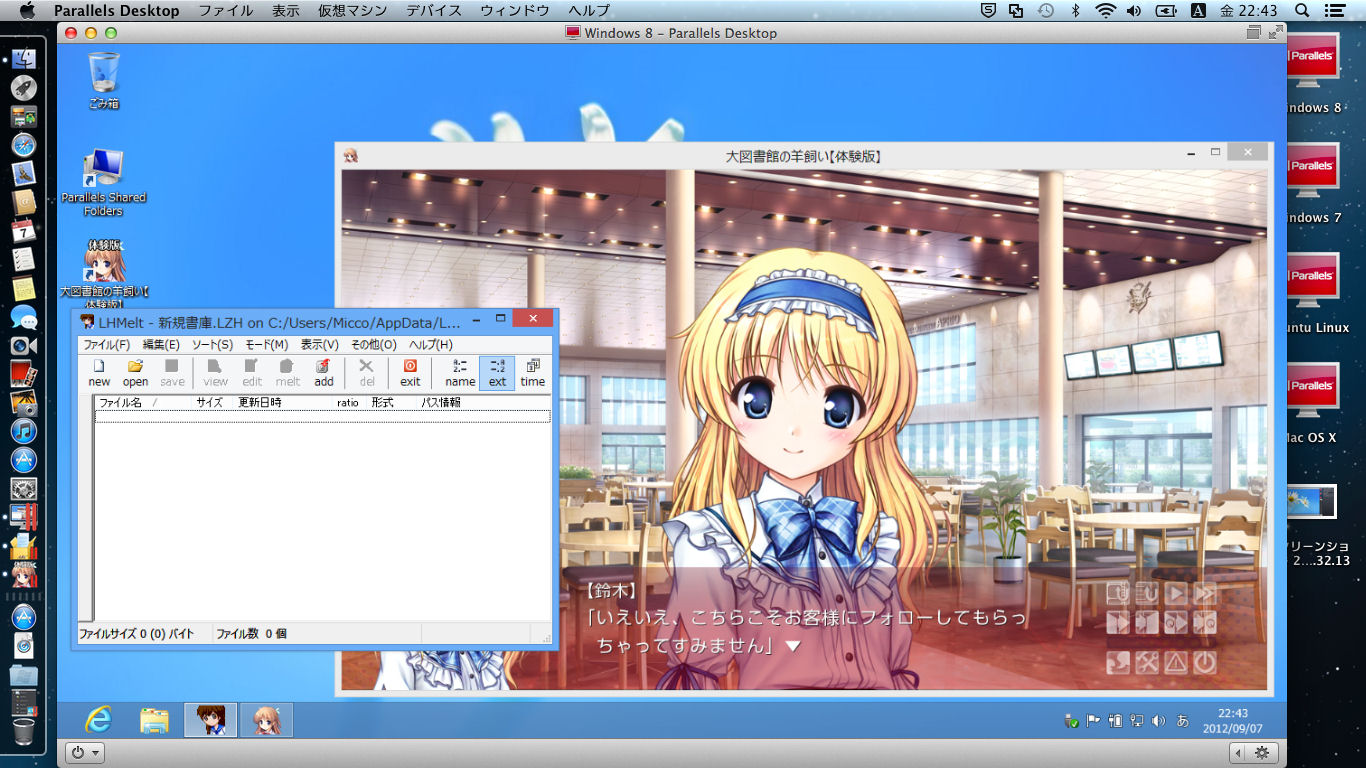Viewport: 1366px width, 768px height.
Task: Switch to the game's taskbar button
Action: tap(267, 720)
